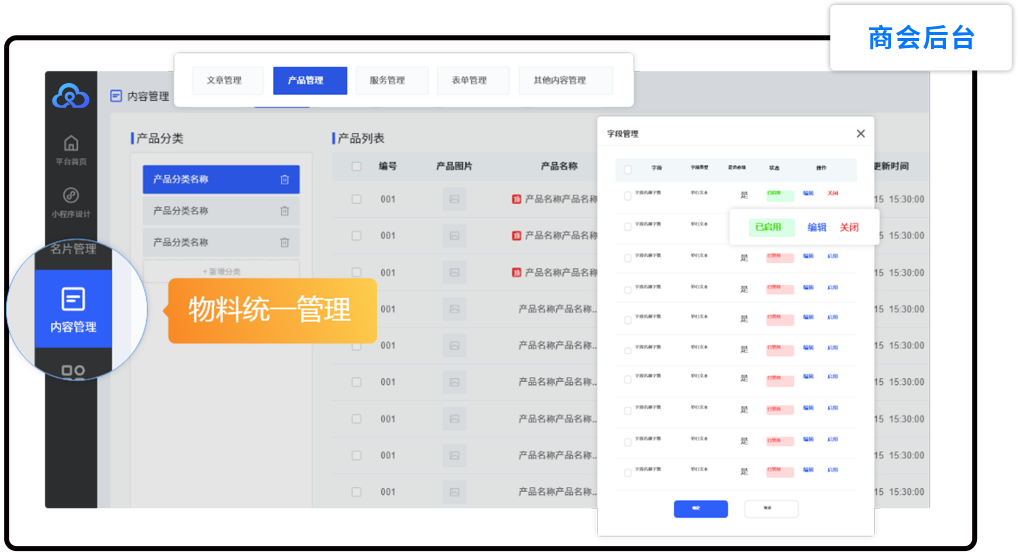Close the 字段管理 dialog
The height and width of the screenshot is (552, 1018).
coord(860,133)
